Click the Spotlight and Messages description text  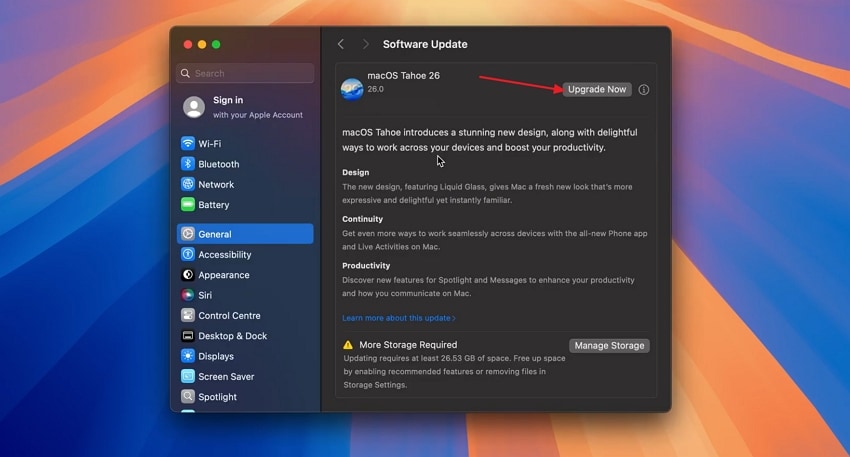(x=488, y=287)
